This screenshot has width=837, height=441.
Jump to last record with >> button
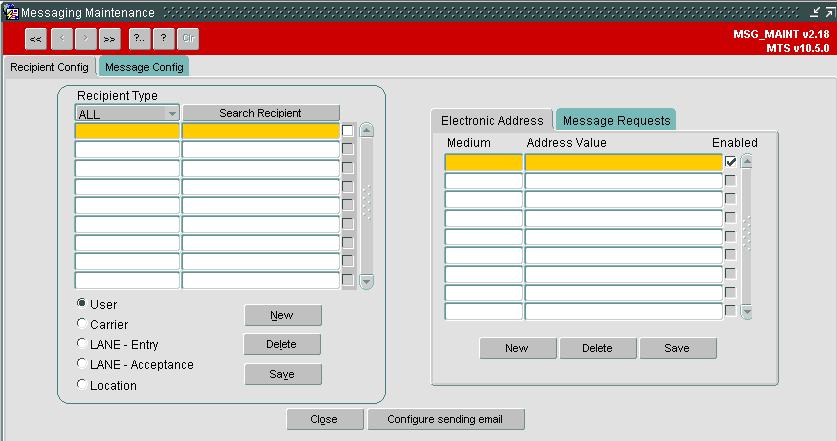click(109, 39)
